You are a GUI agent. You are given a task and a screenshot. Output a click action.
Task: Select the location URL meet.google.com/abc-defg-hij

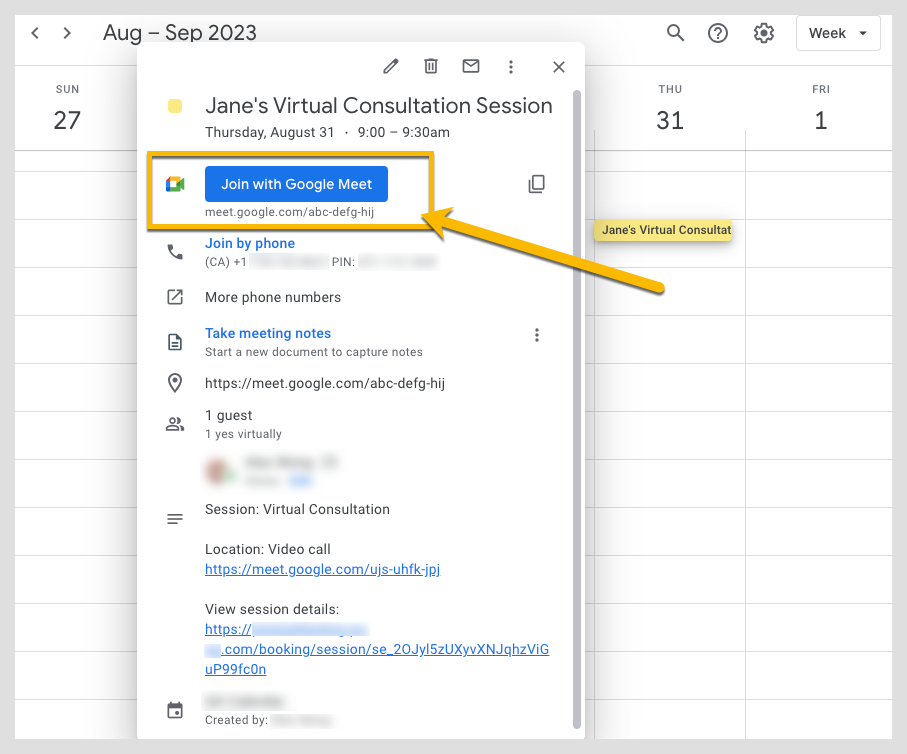325,384
